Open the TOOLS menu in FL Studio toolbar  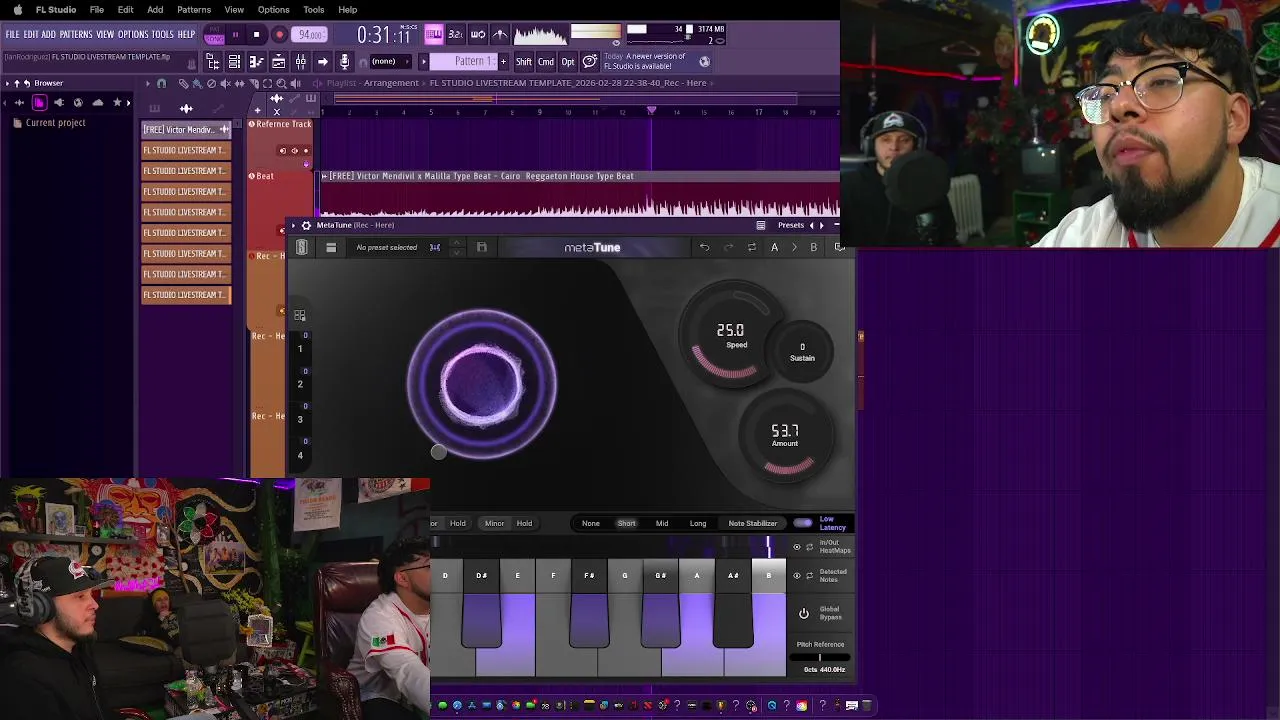pyautogui.click(x=163, y=35)
